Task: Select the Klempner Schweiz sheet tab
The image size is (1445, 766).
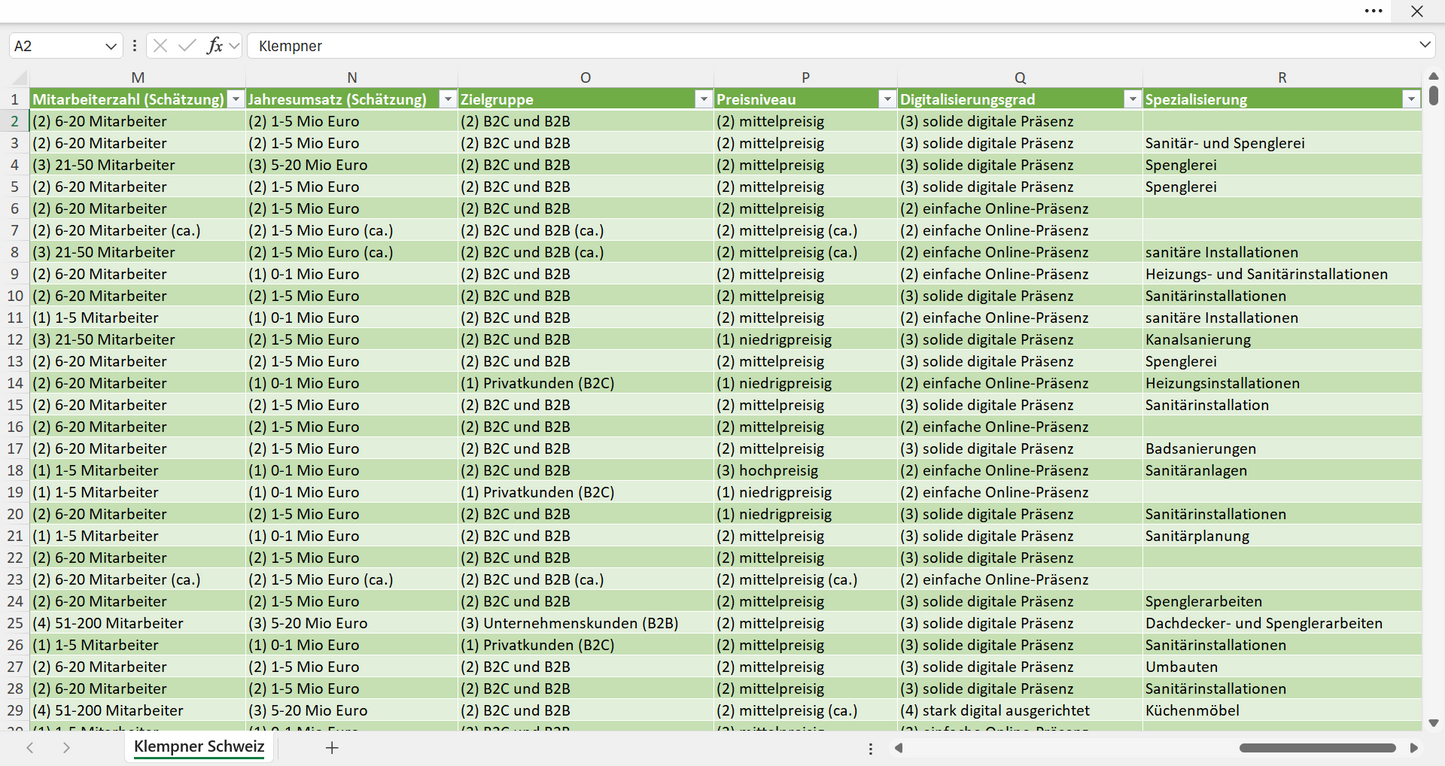Action: point(199,747)
